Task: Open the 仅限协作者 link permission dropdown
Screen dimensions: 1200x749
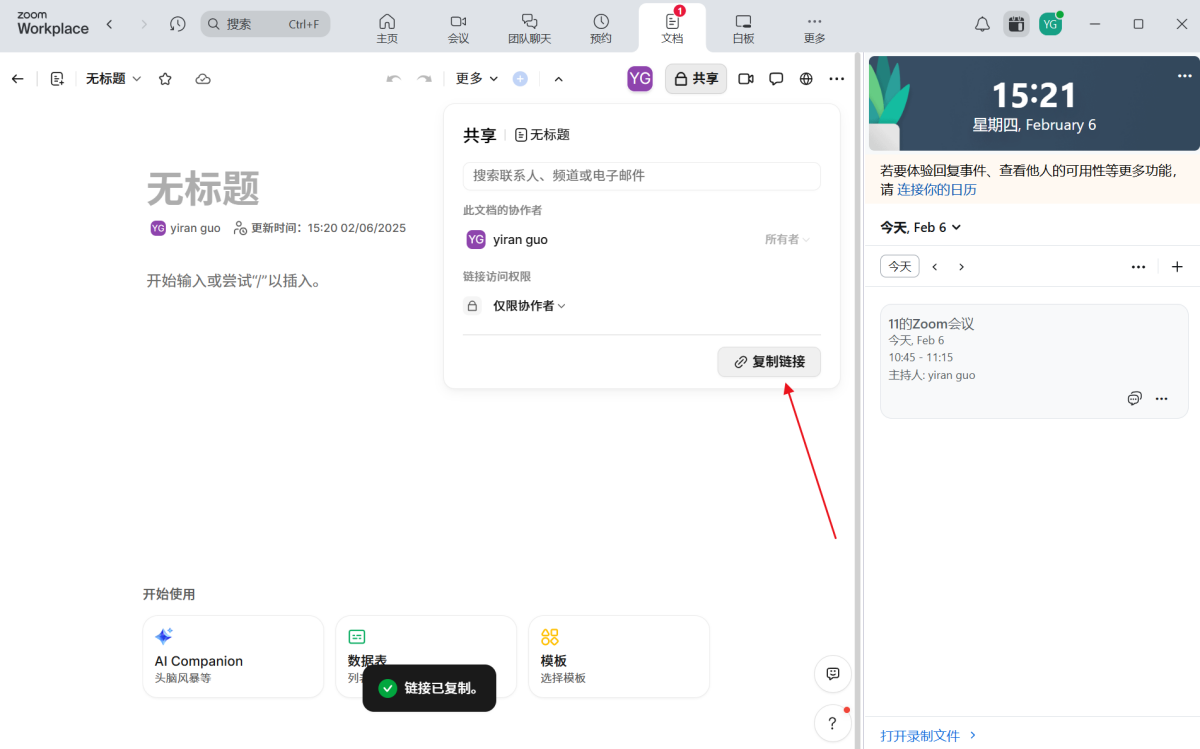Action: coord(529,305)
